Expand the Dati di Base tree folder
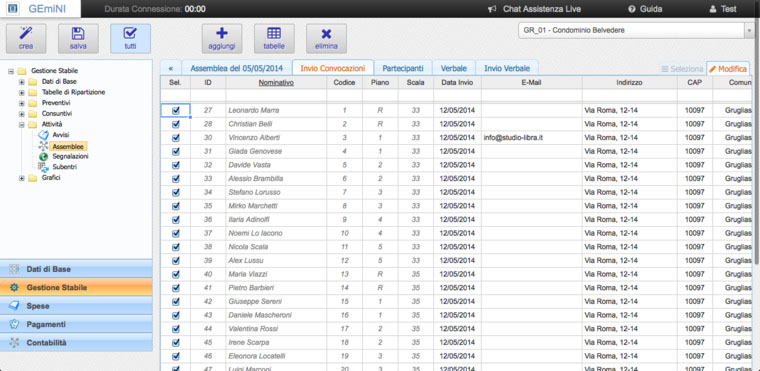 pos(21,81)
